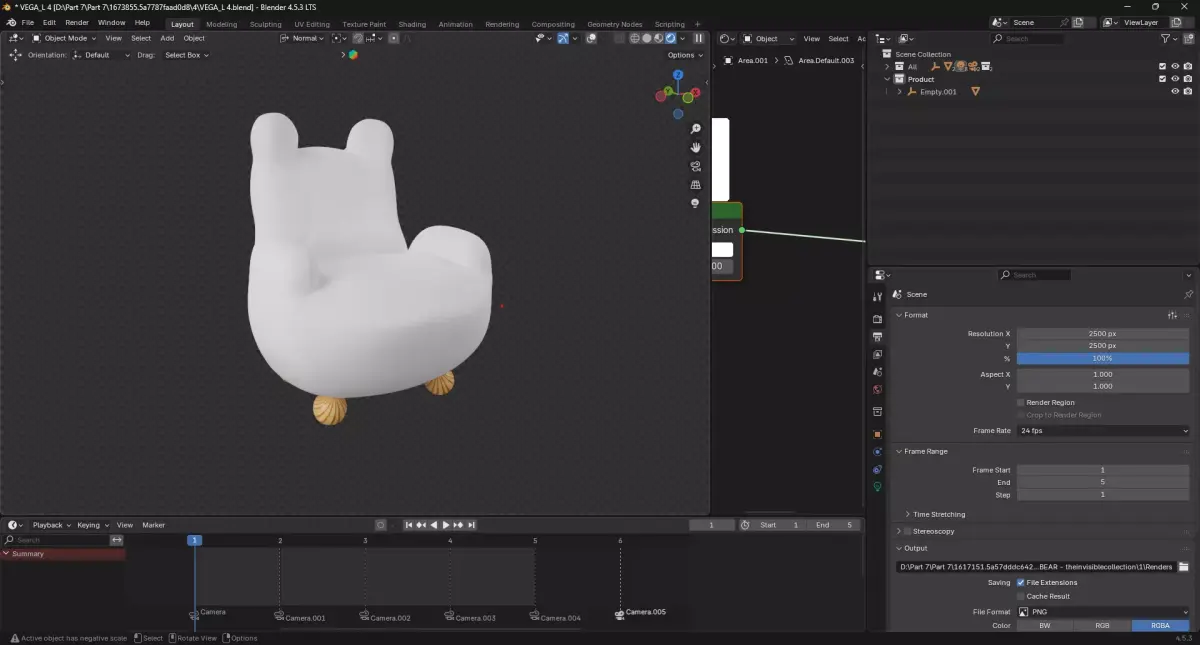The image size is (1200, 645).
Task: Toggle the camera view icon in viewport
Action: point(695,166)
